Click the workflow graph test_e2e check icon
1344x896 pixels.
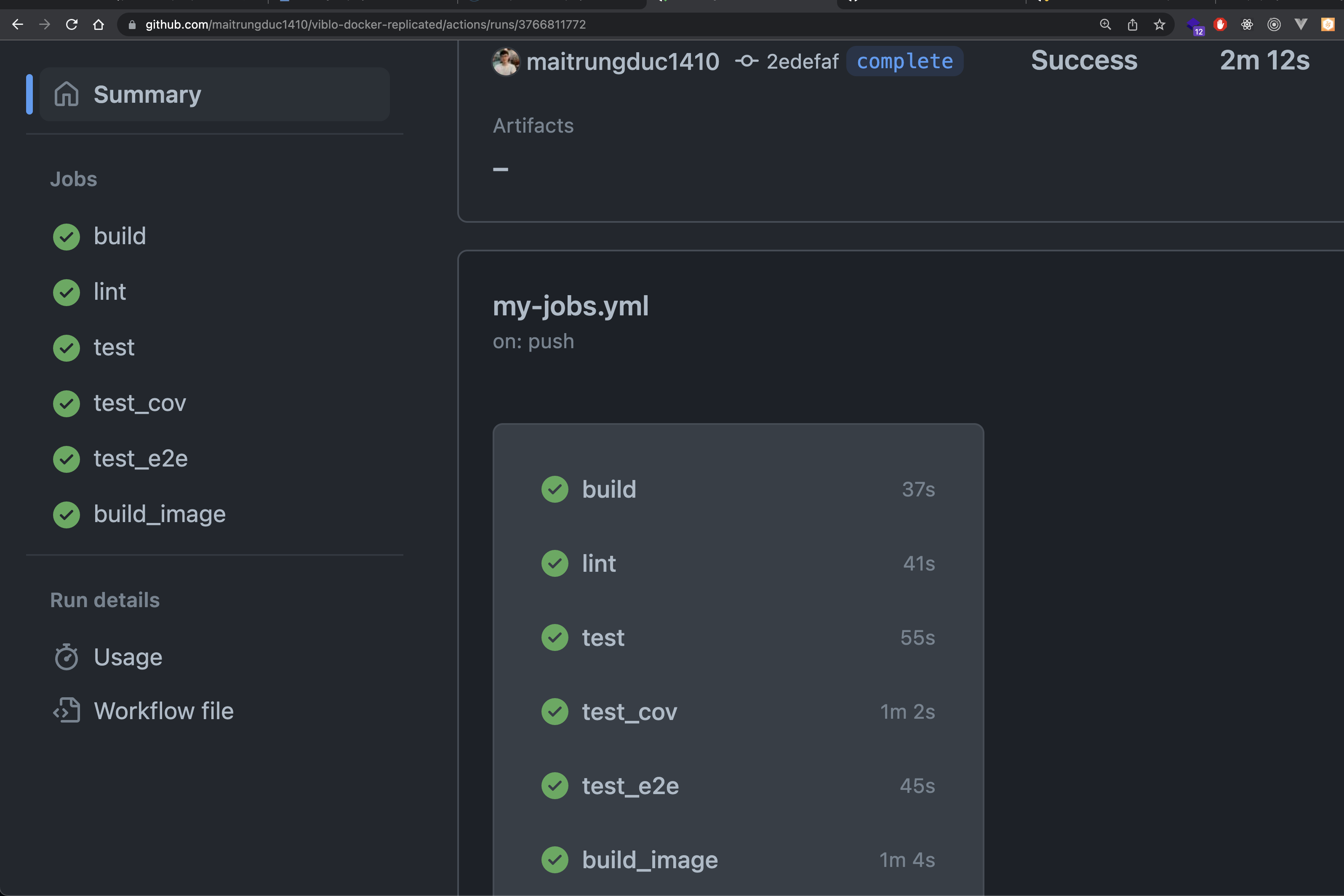point(555,786)
